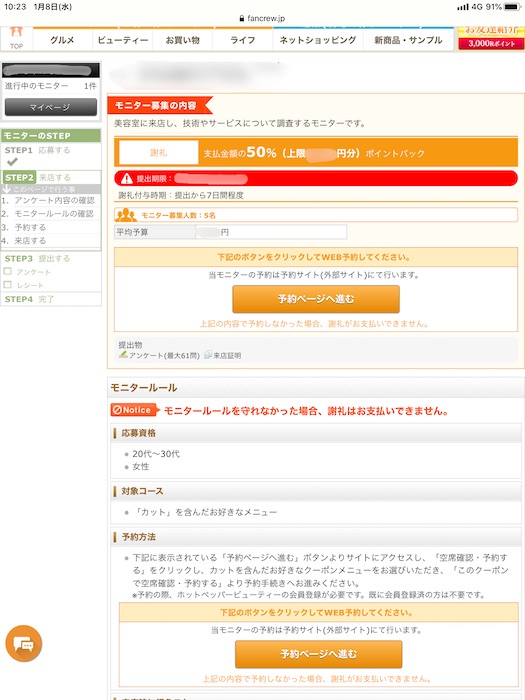The image size is (525, 700).
Task: Click the 謝礼付与時期 text line
Action: point(181,195)
